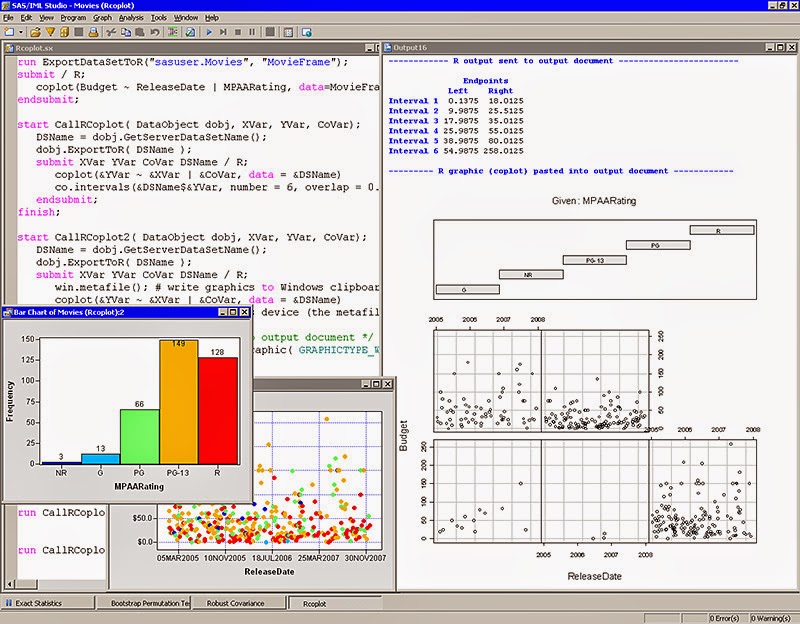Image resolution: width=800 pixels, height=624 pixels.
Task: Click the Stop program square icon
Action: (238, 32)
